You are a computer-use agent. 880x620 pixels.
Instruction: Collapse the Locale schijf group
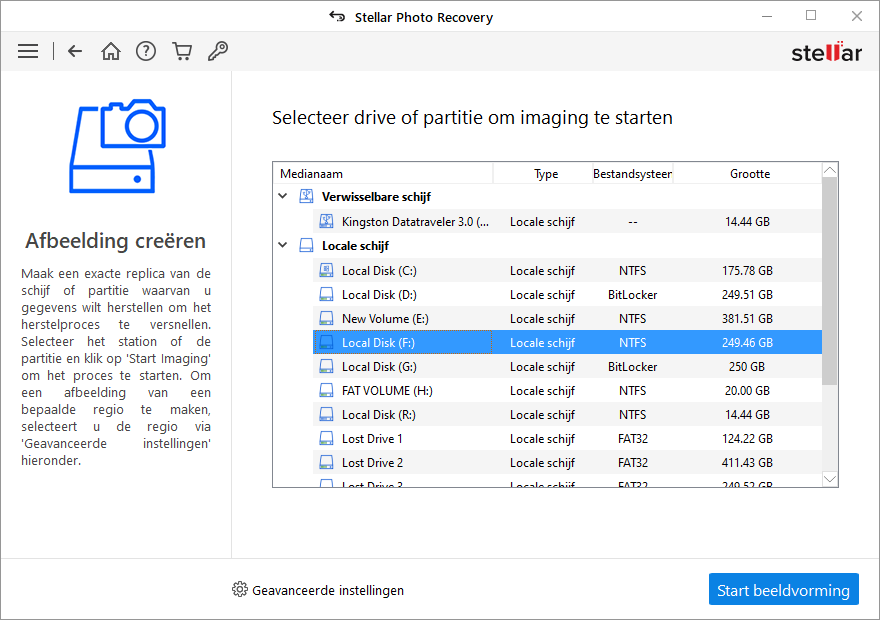click(x=283, y=245)
